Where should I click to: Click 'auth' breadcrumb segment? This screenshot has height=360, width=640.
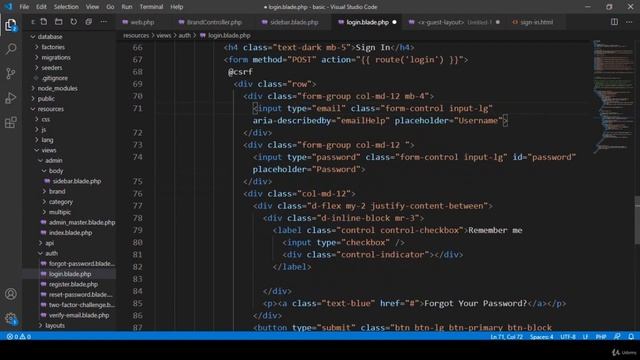click(x=184, y=36)
